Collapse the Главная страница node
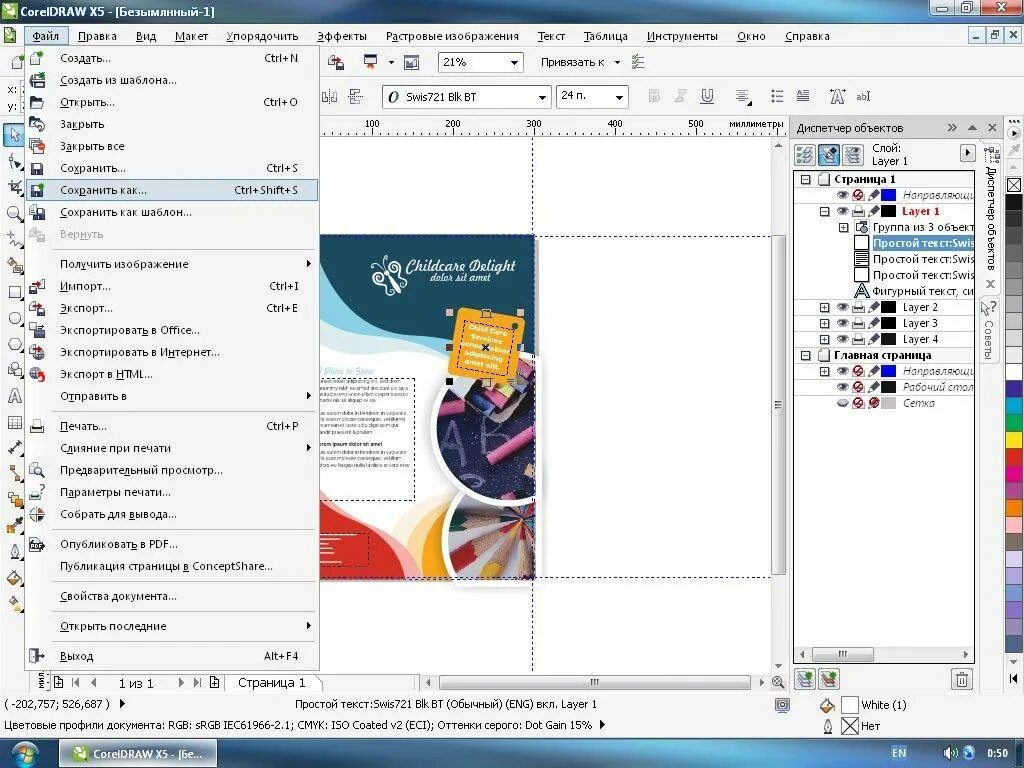The image size is (1024, 768). pyautogui.click(x=805, y=355)
